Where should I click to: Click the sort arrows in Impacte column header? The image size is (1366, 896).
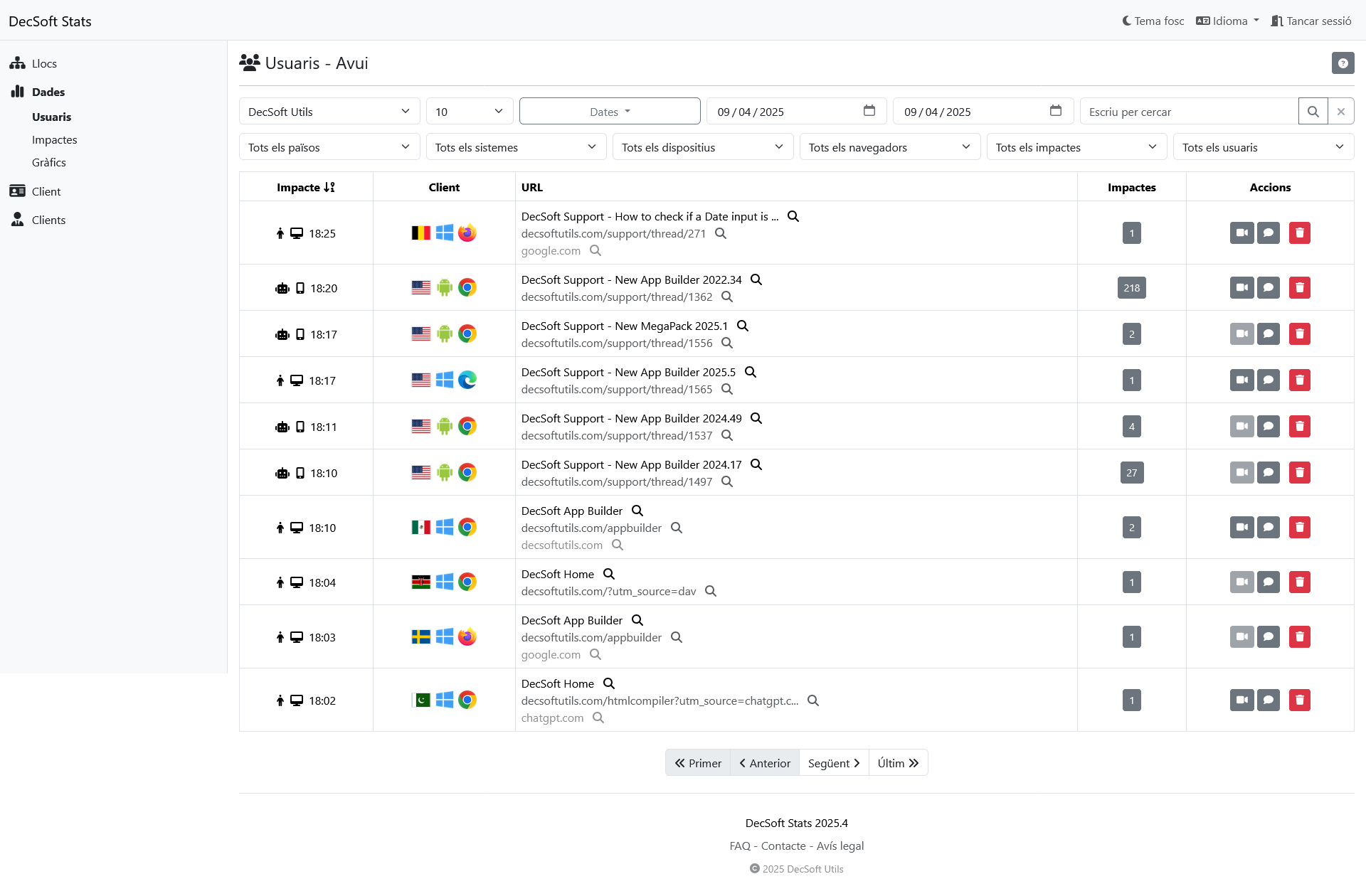(x=329, y=187)
